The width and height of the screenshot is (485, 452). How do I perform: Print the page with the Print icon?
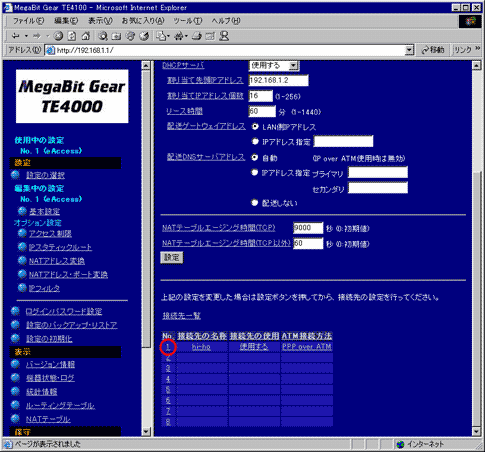[x=197, y=36]
